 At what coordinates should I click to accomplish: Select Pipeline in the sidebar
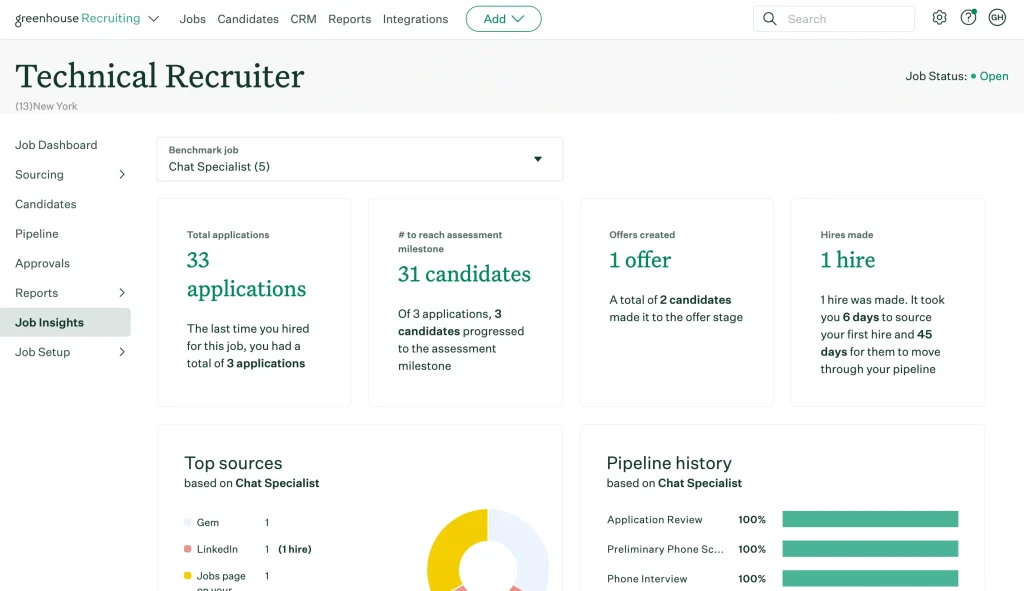click(36, 233)
